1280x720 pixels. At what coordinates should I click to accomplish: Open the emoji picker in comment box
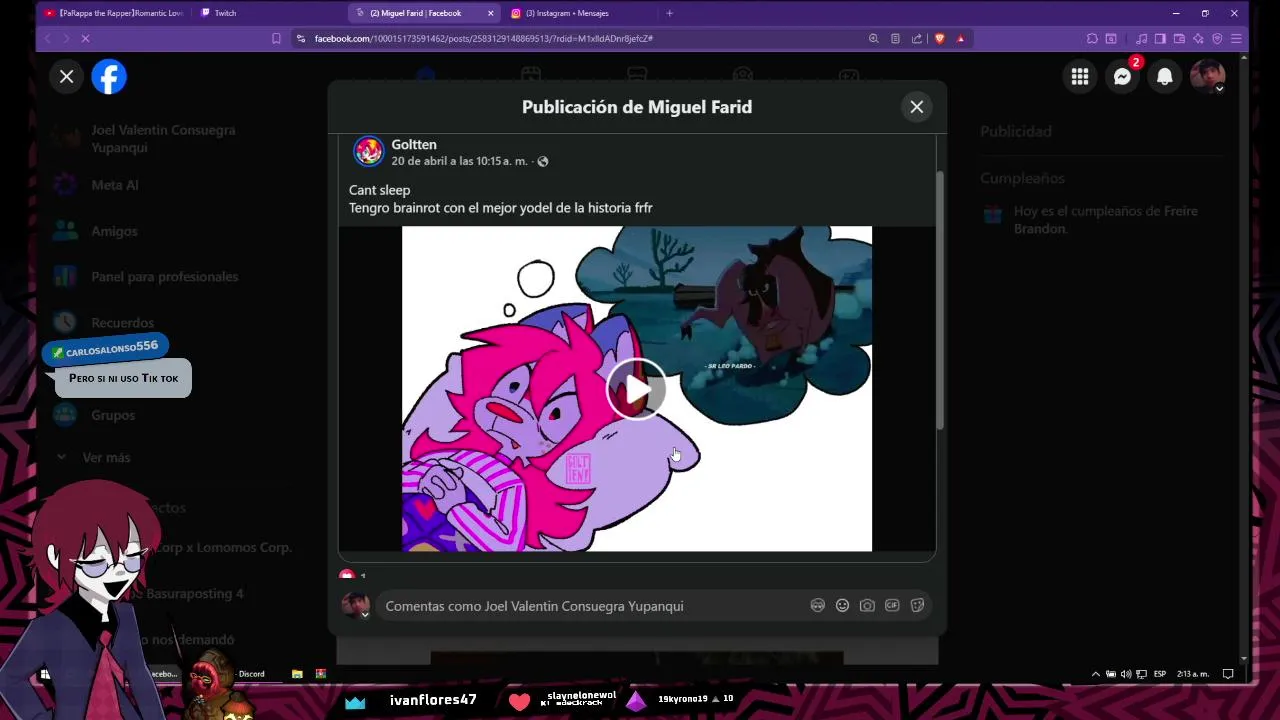(842, 605)
